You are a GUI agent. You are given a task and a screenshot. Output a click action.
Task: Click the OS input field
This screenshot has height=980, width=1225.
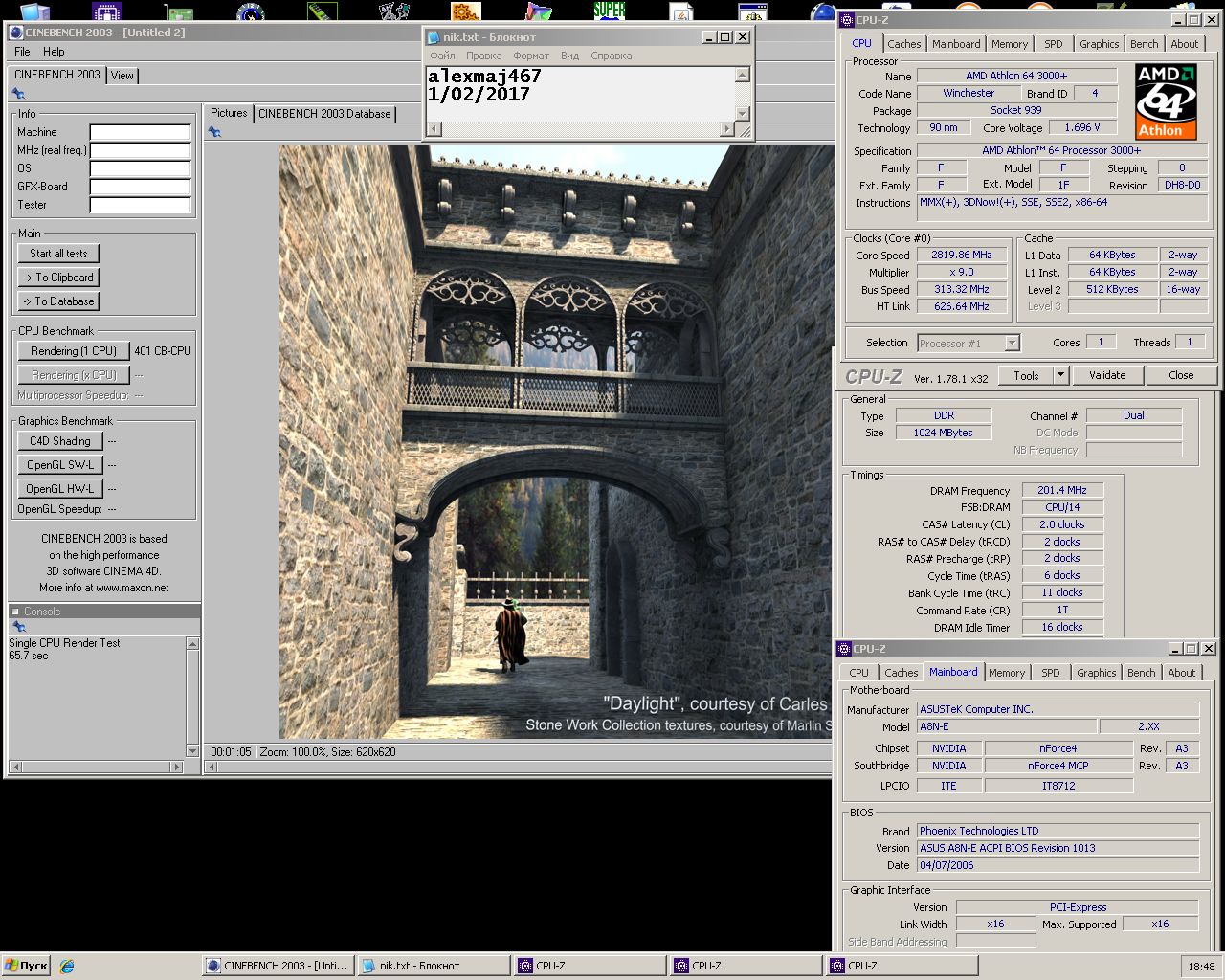140,168
